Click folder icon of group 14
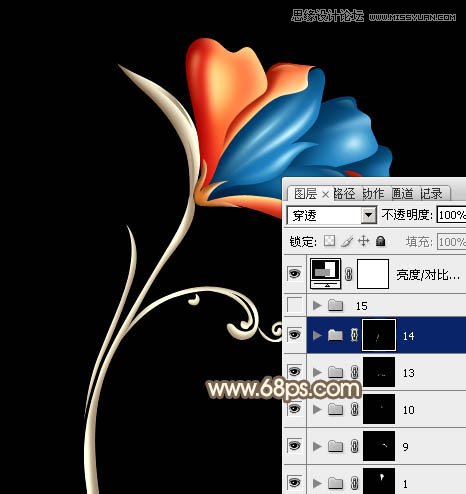Image resolution: width=466 pixels, height=494 pixels. 335,335
